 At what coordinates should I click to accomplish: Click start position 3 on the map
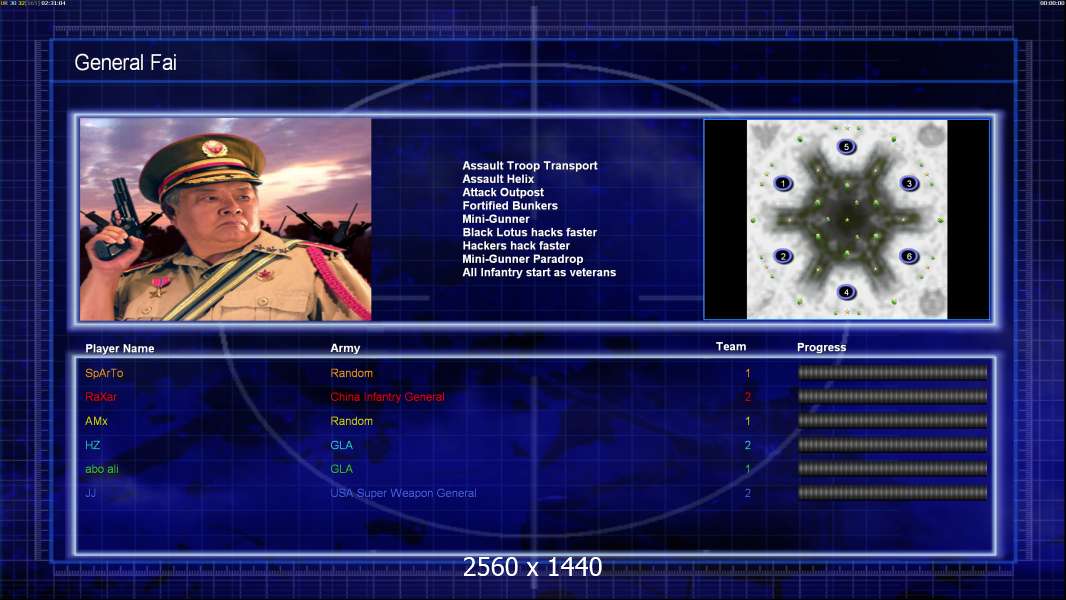(909, 183)
